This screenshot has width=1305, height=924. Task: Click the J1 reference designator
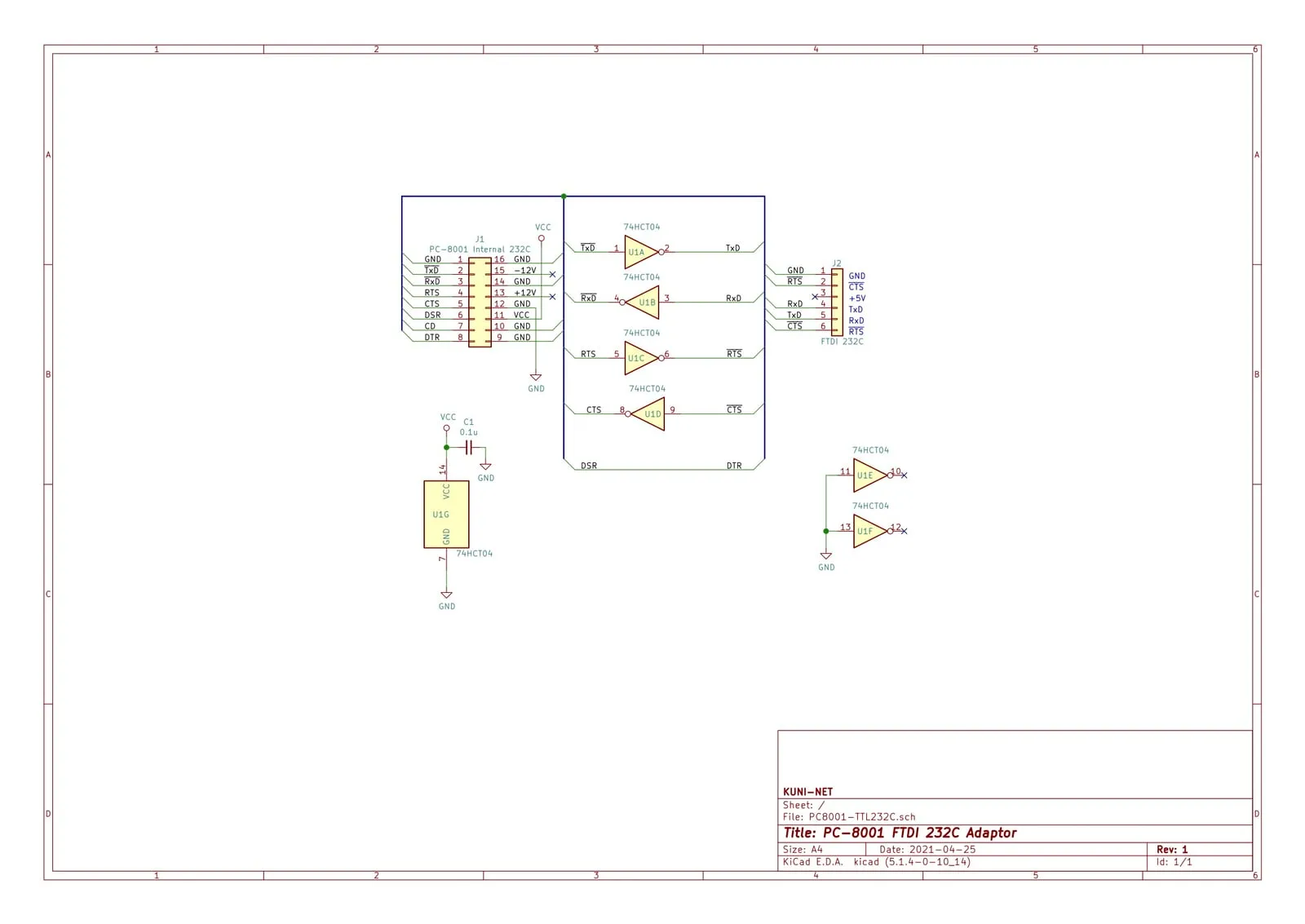point(480,240)
